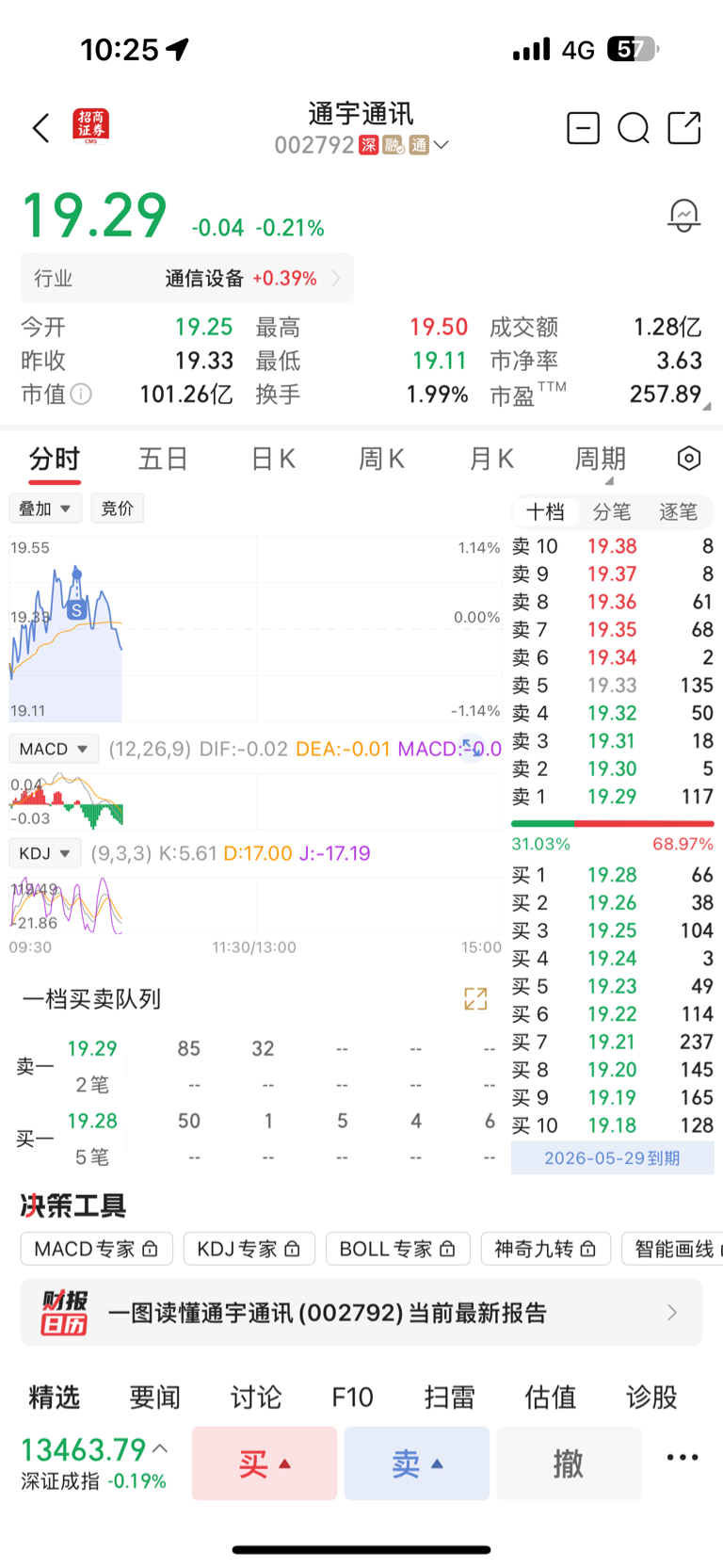The image size is (723, 1568).
Task: Select the 卖1 19.29 order row
Action: (613, 797)
